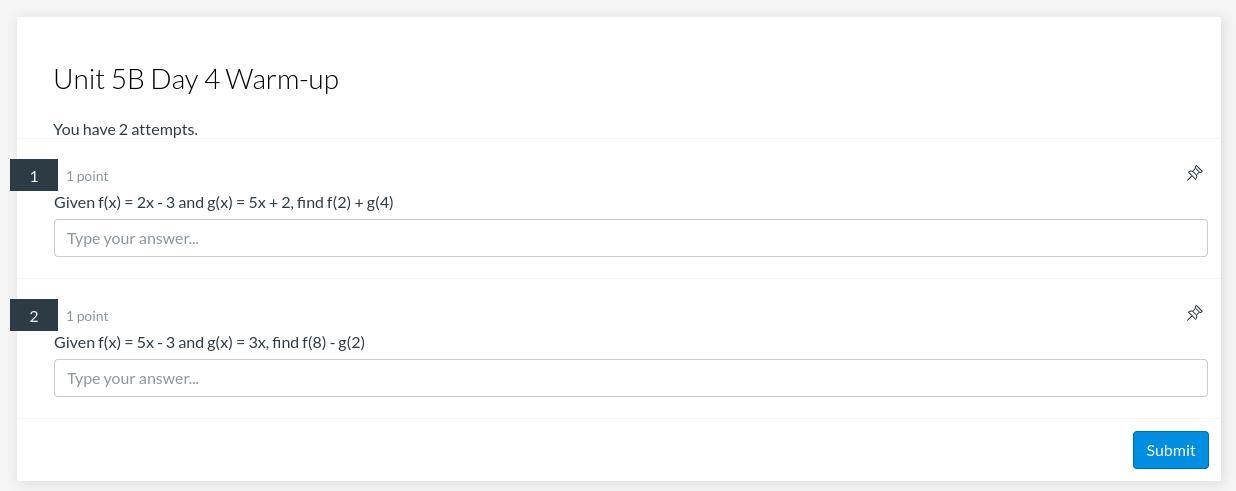Toggle the pin on the first question
1236x491 pixels.
pyautogui.click(x=1194, y=174)
